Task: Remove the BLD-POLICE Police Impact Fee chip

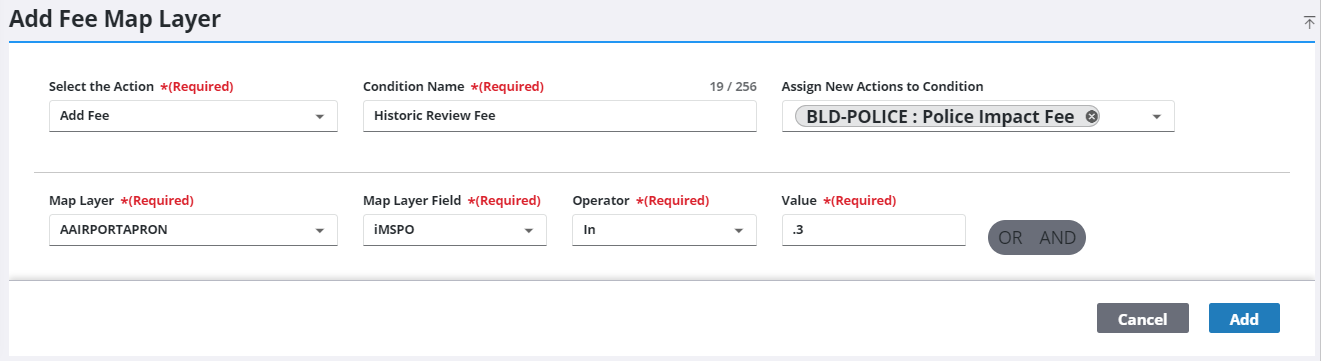Action: tap(1091, 117)
